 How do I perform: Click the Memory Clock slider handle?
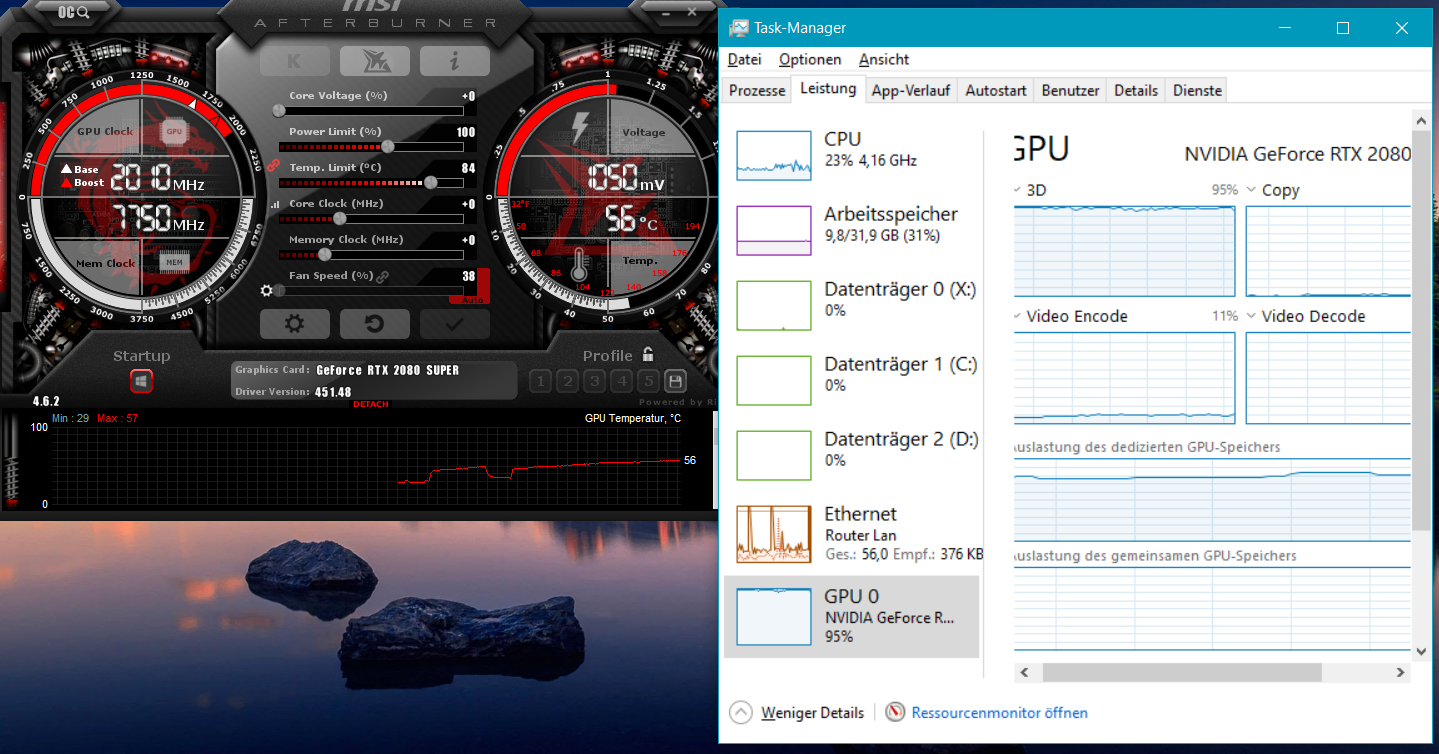click(x=324, y=255)
